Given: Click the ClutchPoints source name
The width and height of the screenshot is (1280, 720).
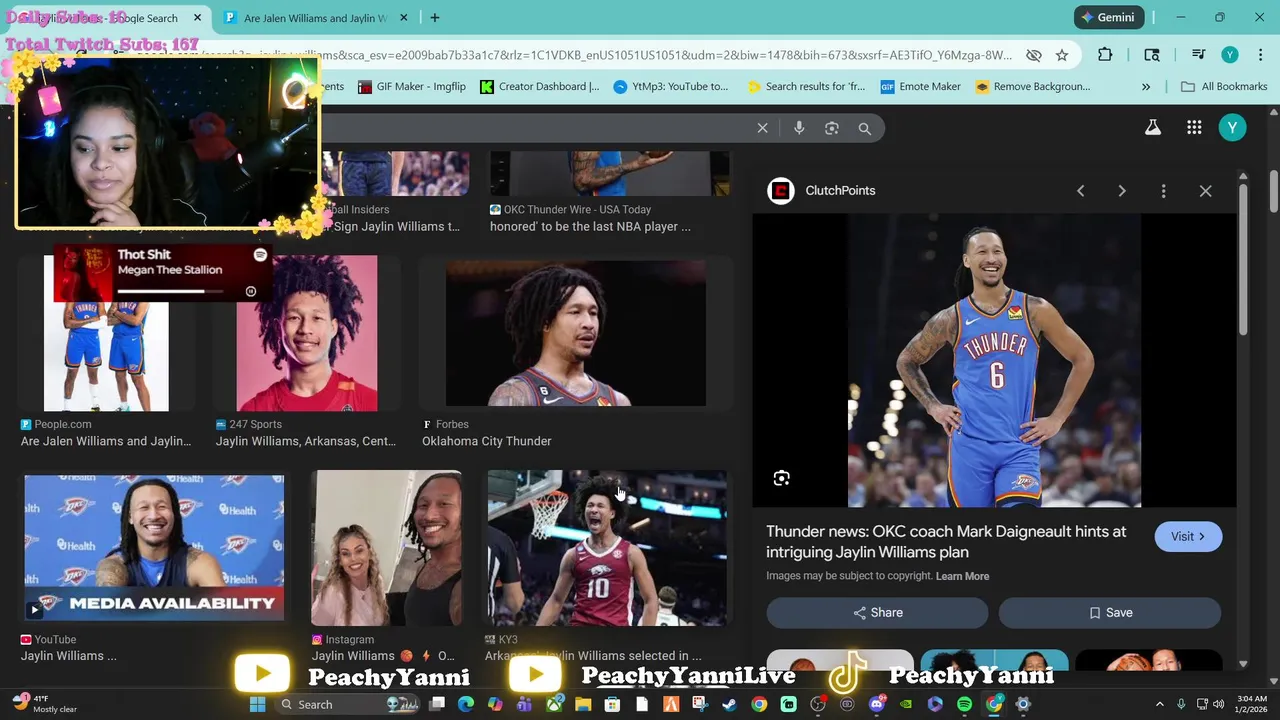Looking at the screenshot, I should pos(840,190).
